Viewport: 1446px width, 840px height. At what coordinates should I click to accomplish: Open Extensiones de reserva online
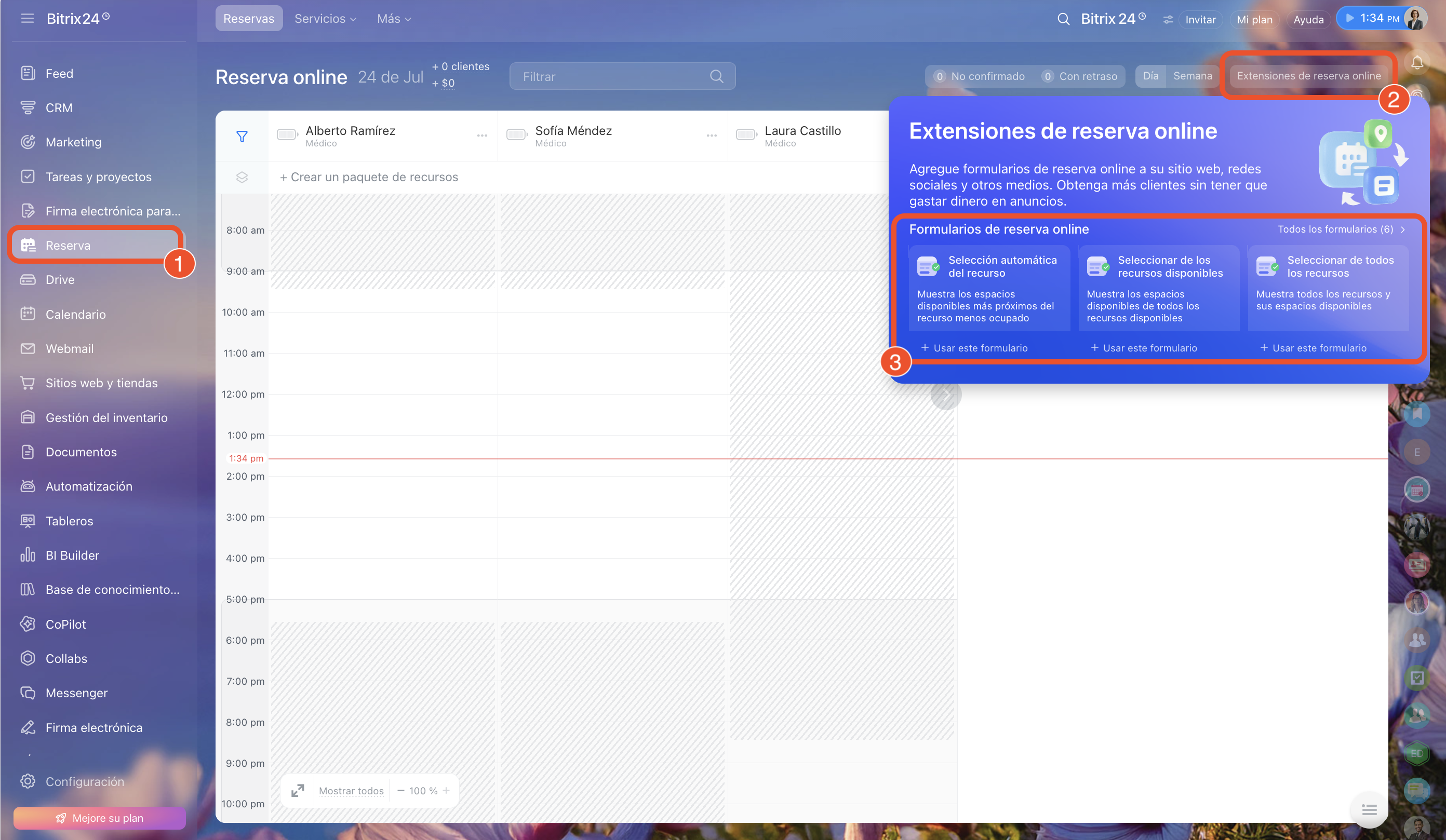point(1308,76)
